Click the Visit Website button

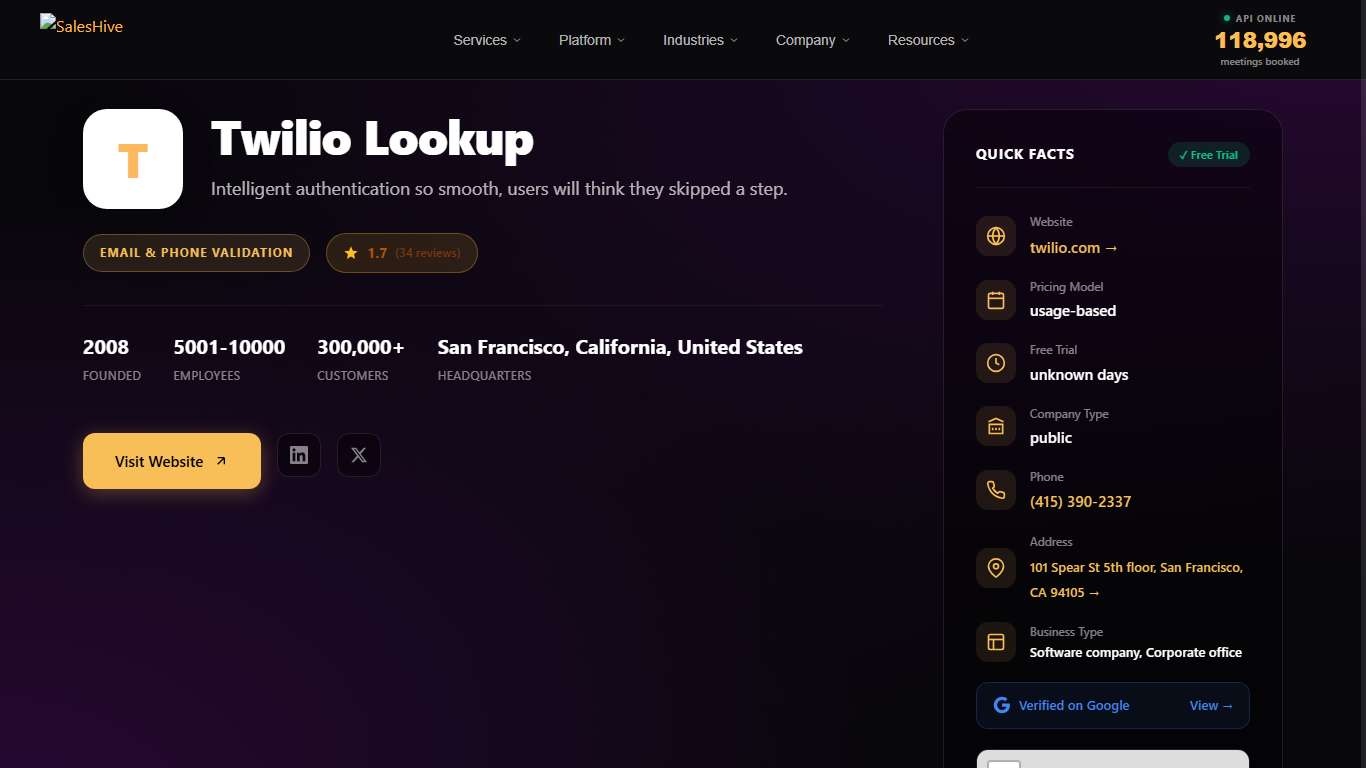(171, 461)
